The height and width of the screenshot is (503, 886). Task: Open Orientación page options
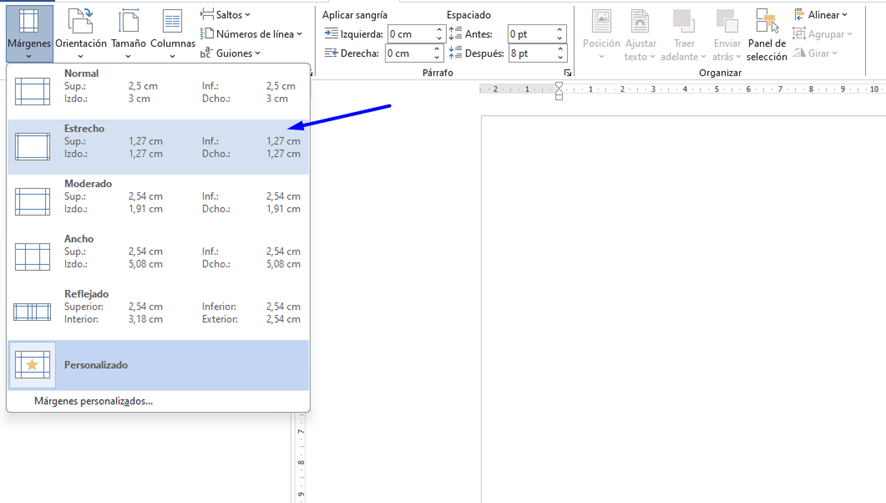[81, 34]
